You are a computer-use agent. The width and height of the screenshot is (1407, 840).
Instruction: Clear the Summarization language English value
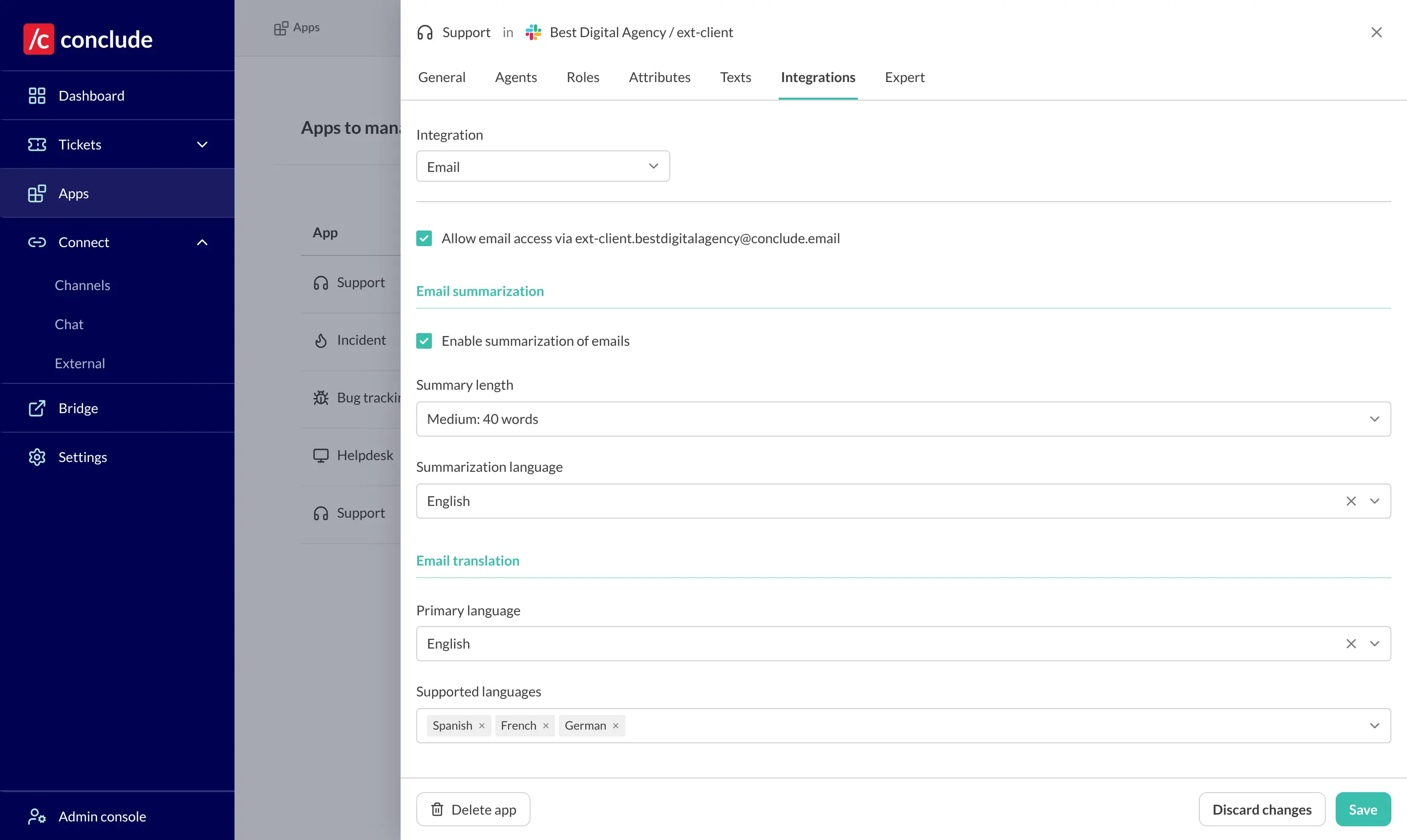pyautogui.click(x=1351, y=501)
